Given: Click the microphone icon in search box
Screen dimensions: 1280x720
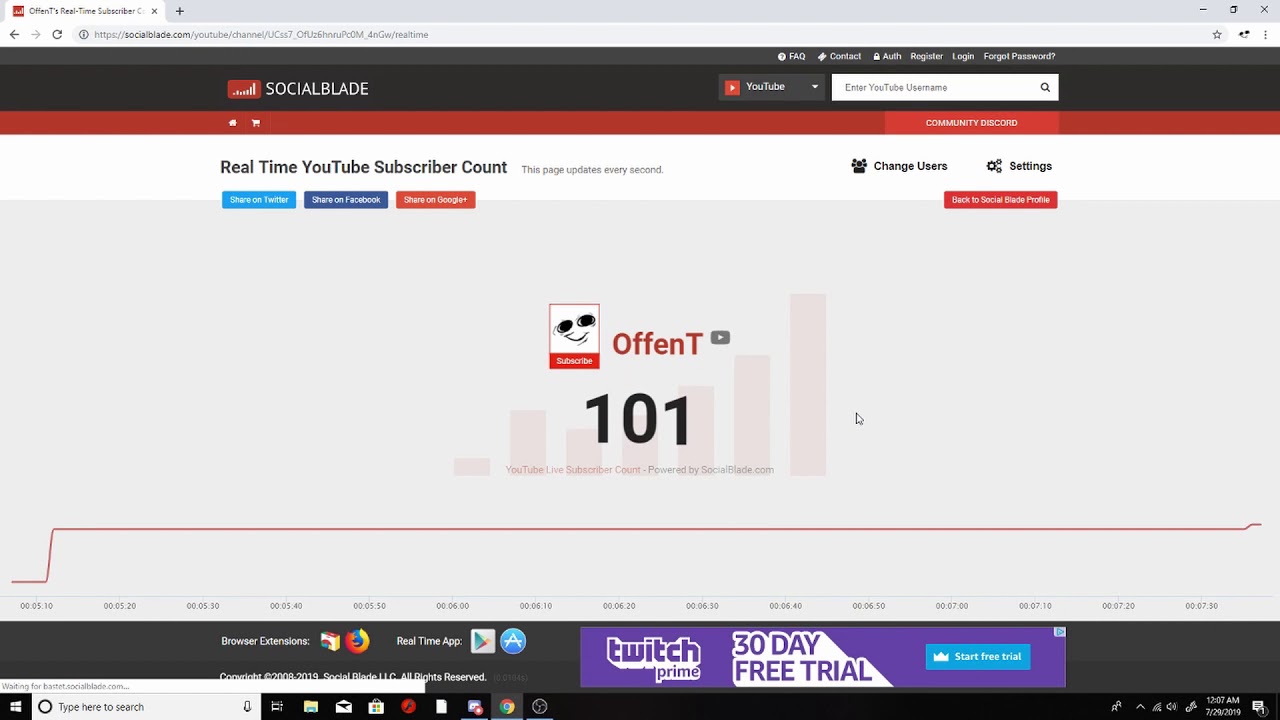Looking at the screenshot, I should point(247,707).
